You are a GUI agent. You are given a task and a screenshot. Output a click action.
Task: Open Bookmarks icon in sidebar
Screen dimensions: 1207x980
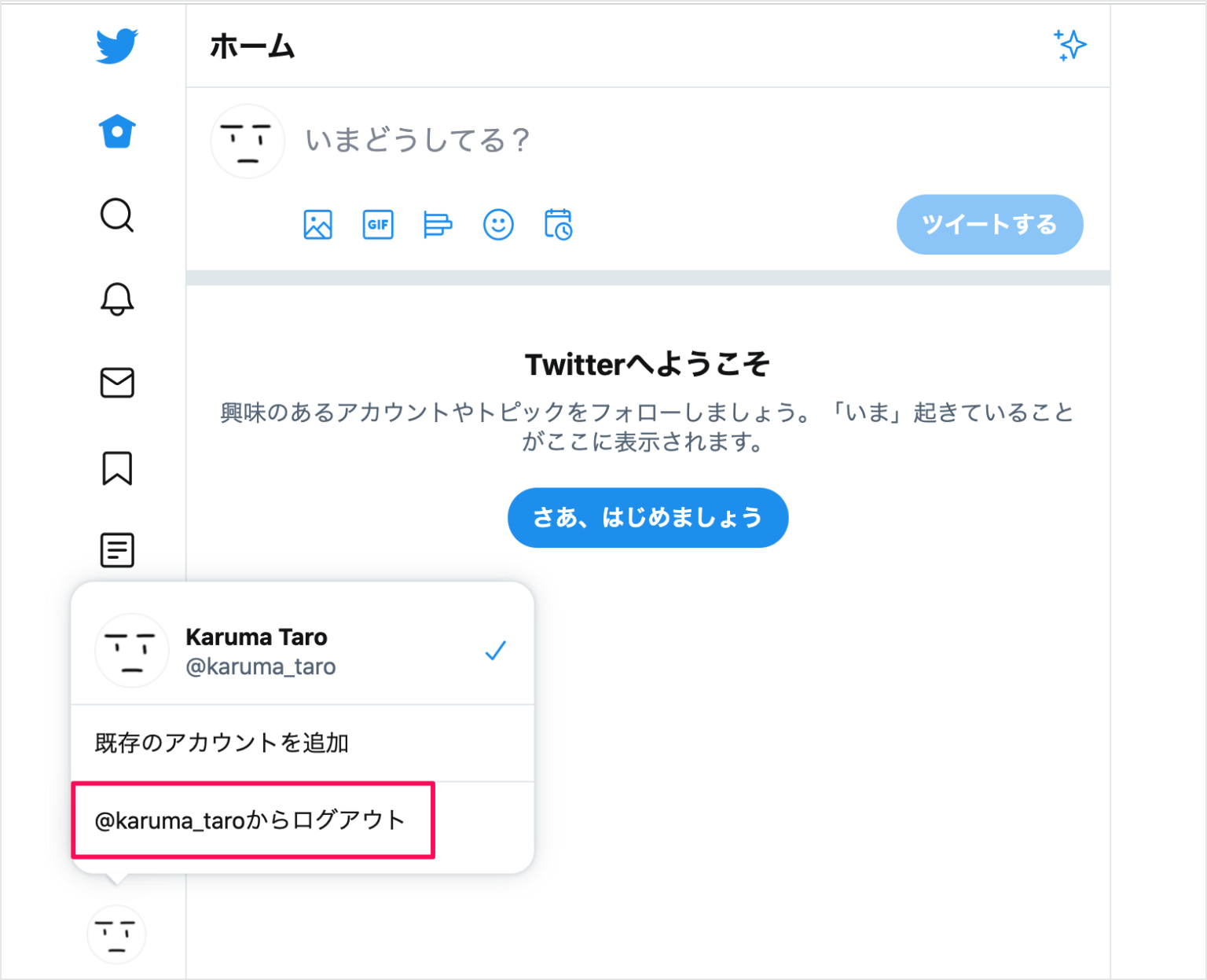(x=117, y=468)
